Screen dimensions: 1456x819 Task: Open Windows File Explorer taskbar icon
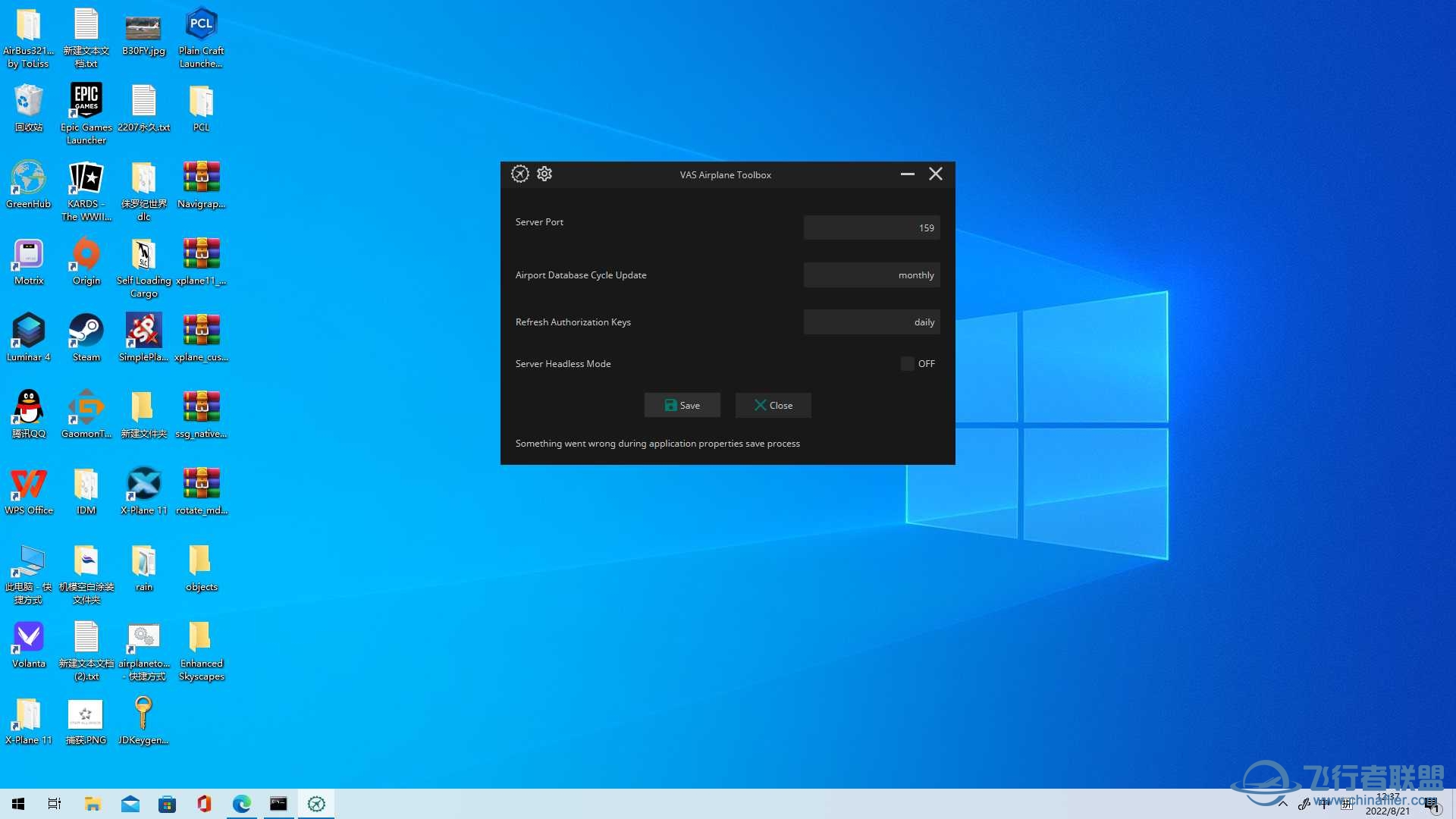point(92,804)
